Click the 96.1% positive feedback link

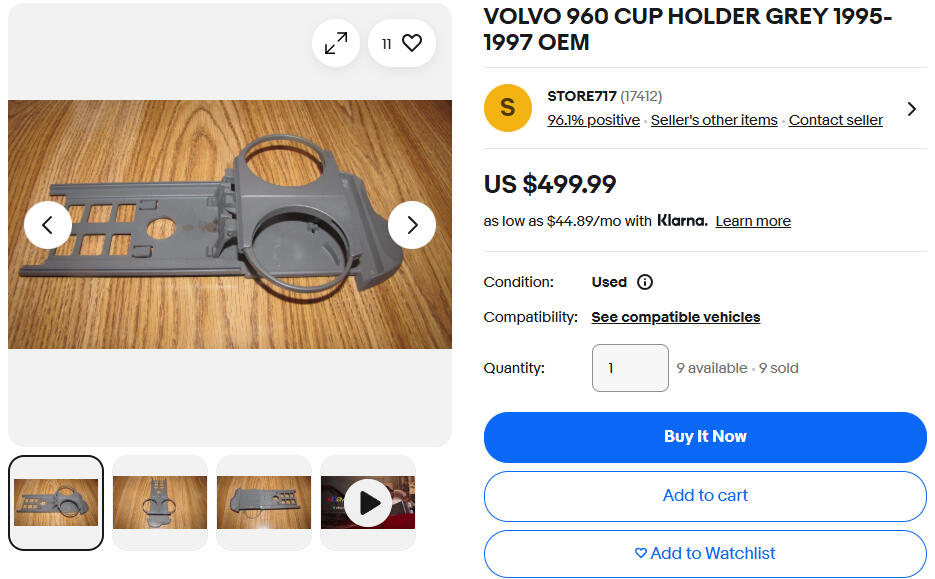[x=593, y=120]
